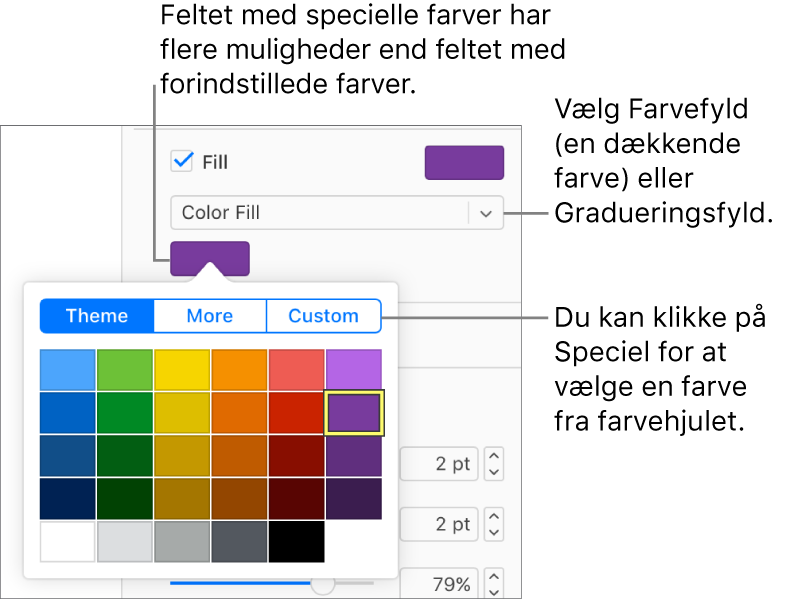
Task: Select the steel blue swatch in third row
Action: 68,456
